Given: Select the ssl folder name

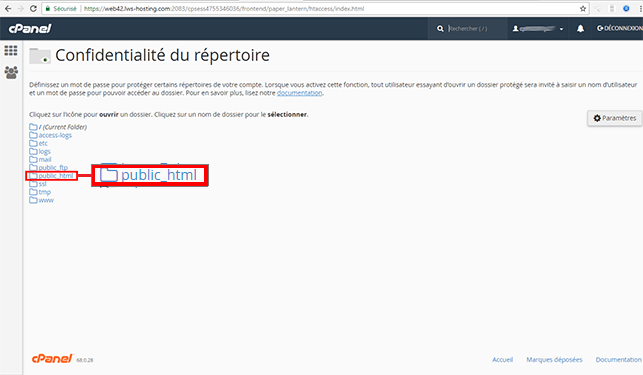Looking at the screenshot, I should tap(42, 184).
